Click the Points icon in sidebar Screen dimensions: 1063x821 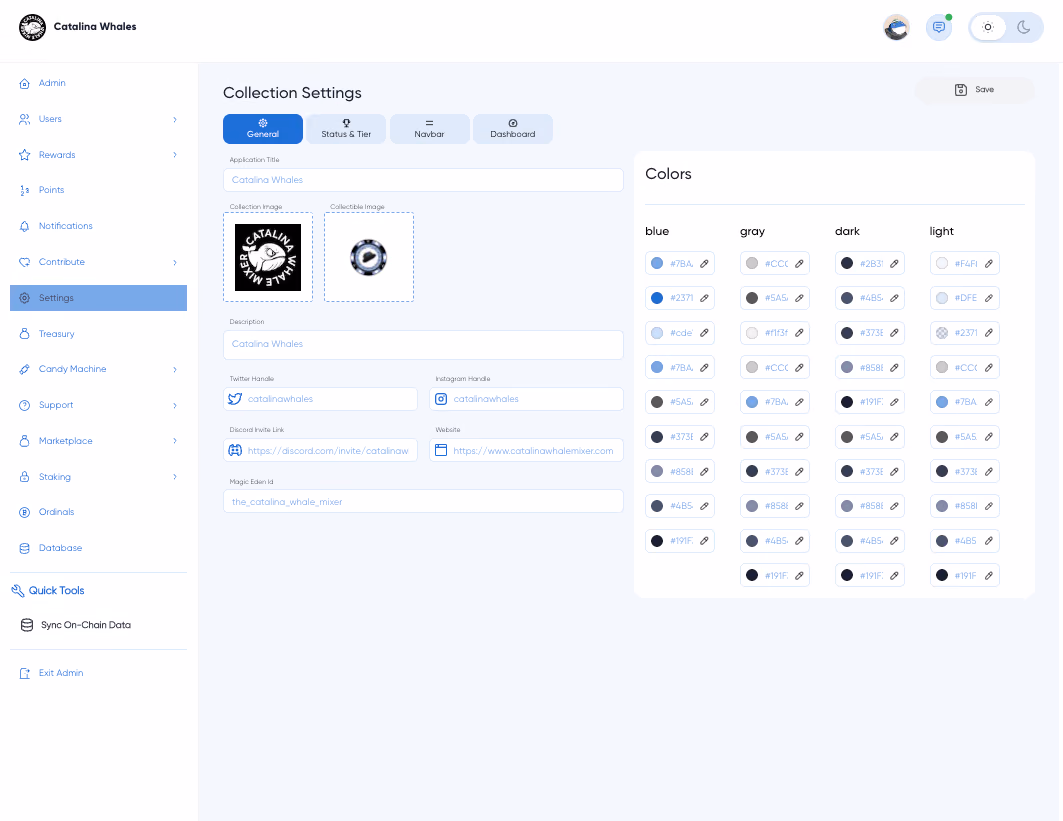24,191
